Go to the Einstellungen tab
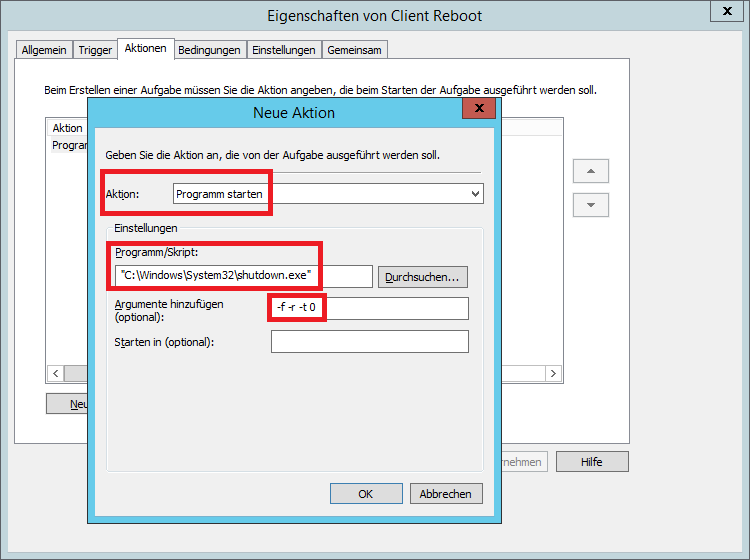Screen dimensions: 750x560 point(284,50)
